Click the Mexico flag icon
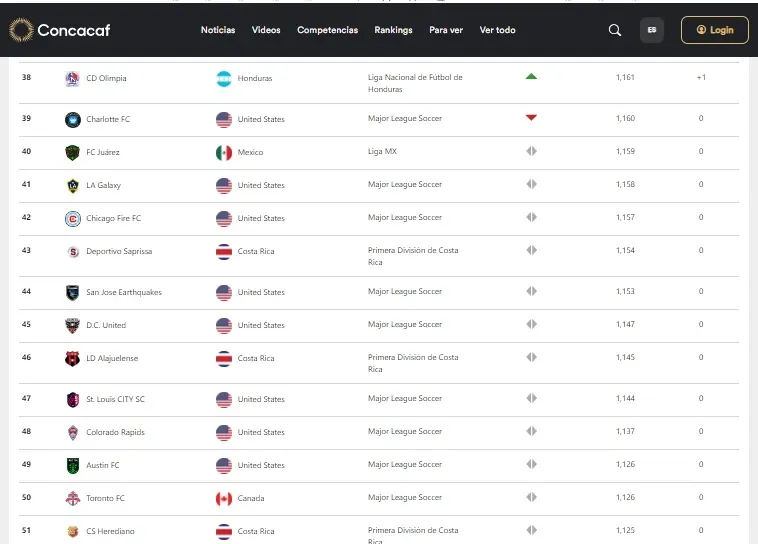Image resolution: width=758 pixels, height=544 pixels. (224, 152)
